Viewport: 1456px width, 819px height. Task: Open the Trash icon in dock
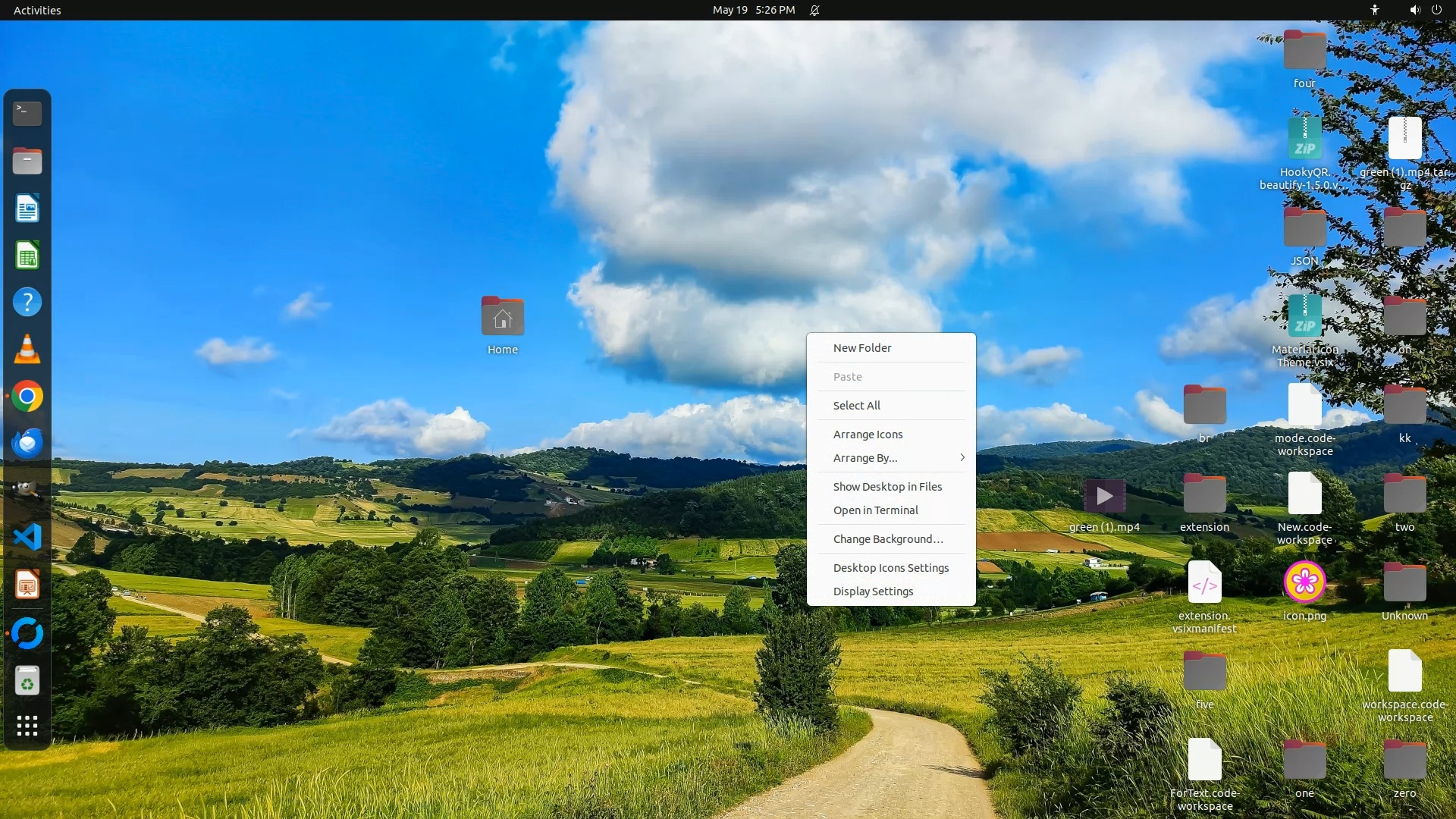tap(27, 681)
